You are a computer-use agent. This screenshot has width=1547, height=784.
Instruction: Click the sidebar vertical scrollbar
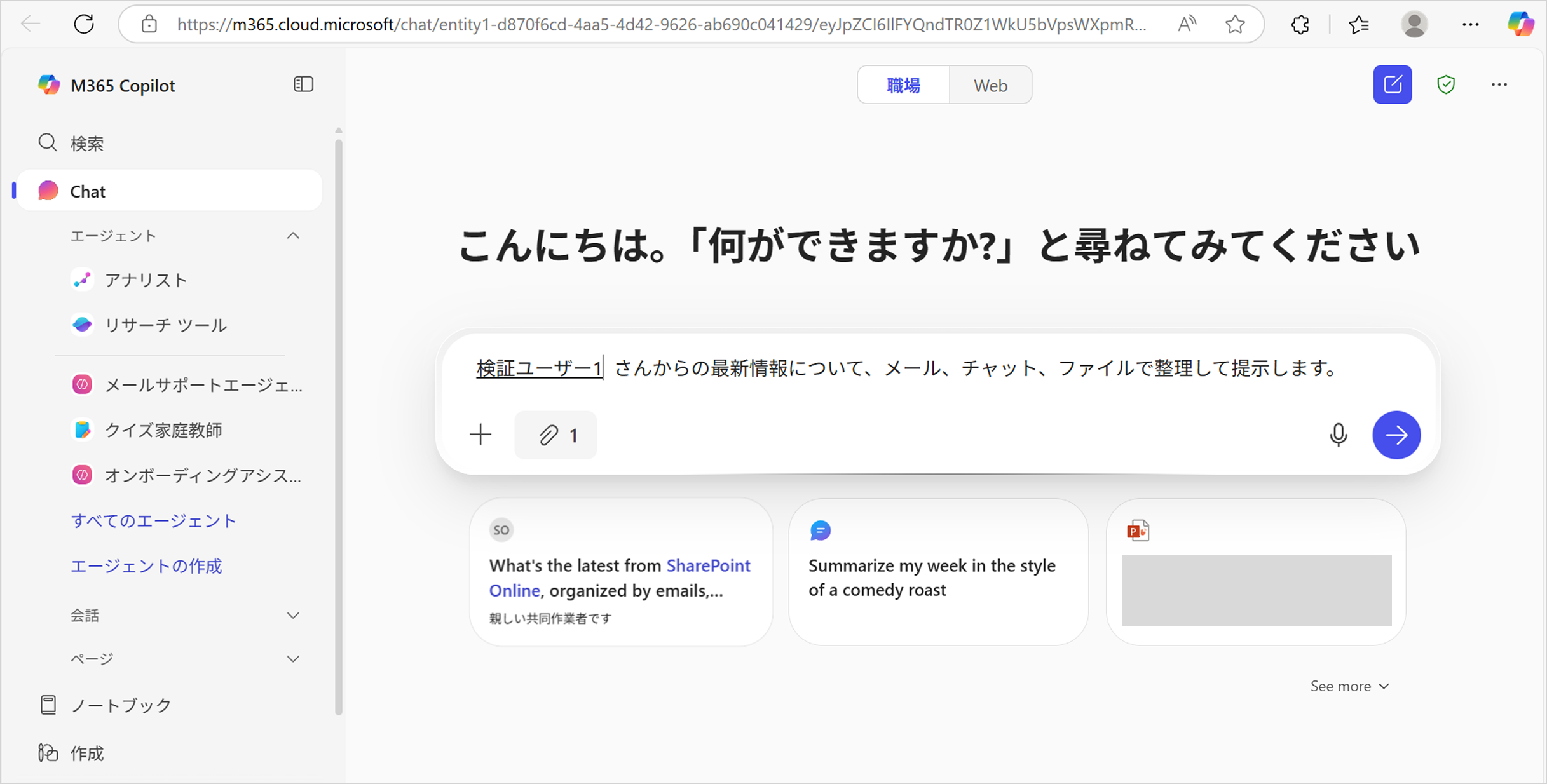tap(339, 426)
